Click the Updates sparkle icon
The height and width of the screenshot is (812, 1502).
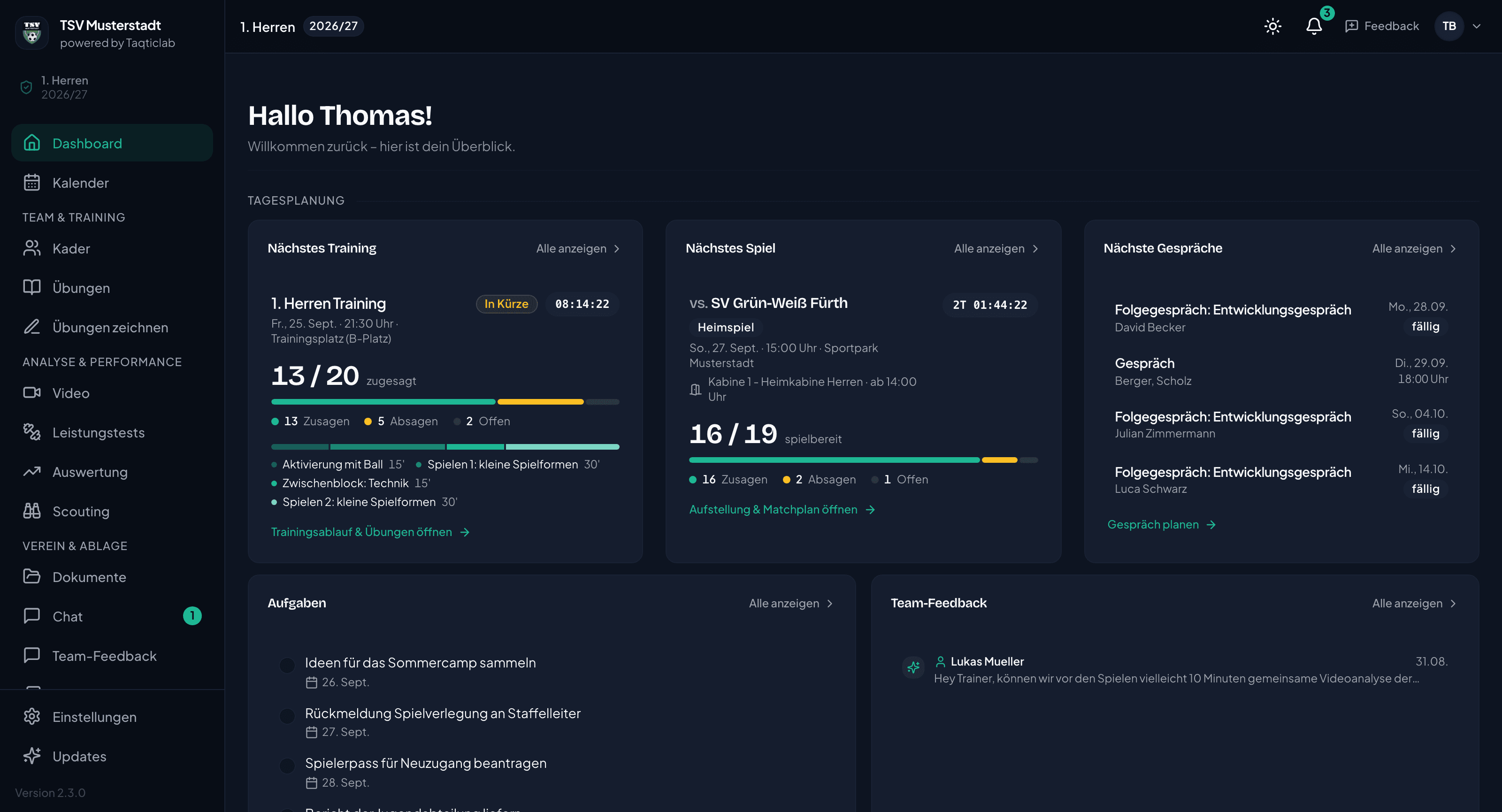(32, 756)
